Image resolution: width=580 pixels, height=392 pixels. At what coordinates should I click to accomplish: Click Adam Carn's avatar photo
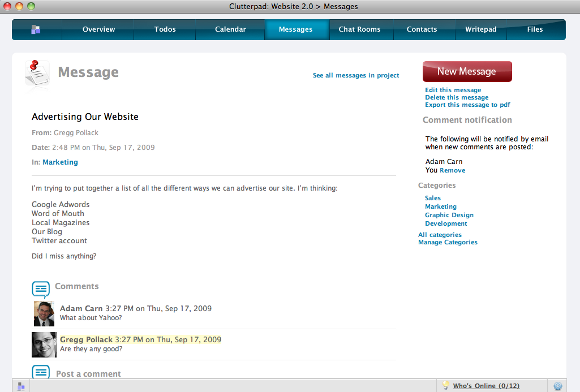(x=44, y=314)
